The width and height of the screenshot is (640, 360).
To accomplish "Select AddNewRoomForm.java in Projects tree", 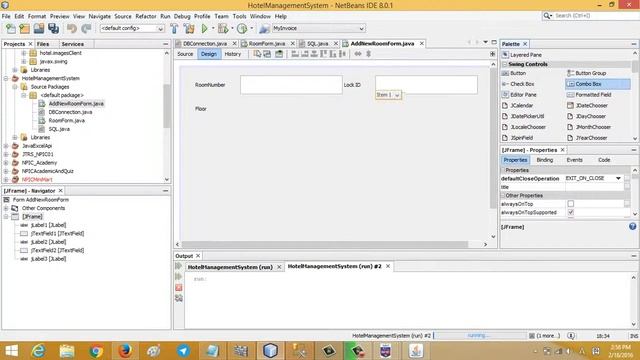I will click(76, 104).
